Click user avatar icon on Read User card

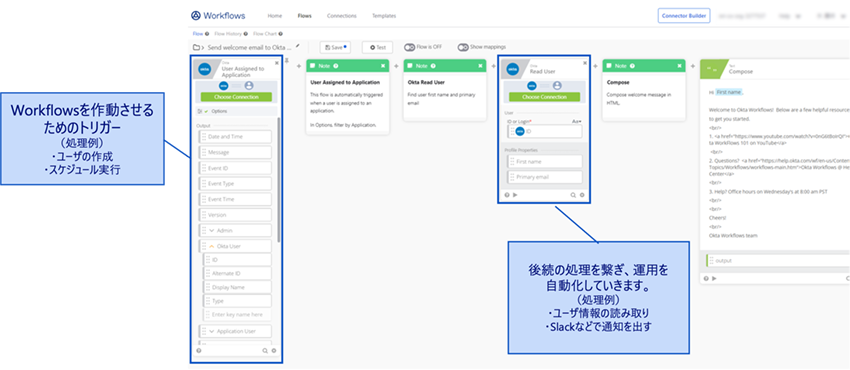(557, 86)
